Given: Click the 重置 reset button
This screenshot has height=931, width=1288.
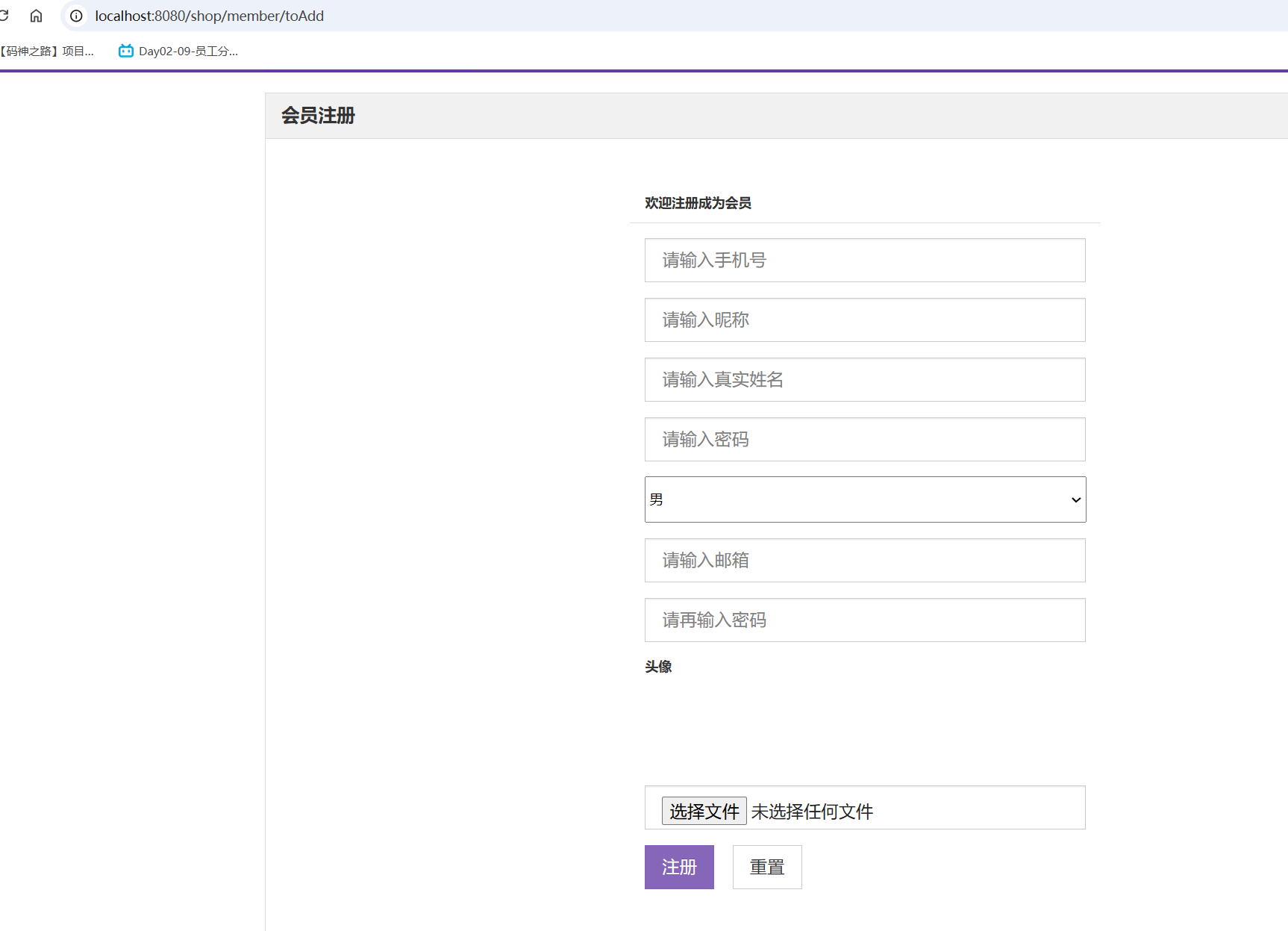Looking at the screenshot, I should click(x=766, y=867).
